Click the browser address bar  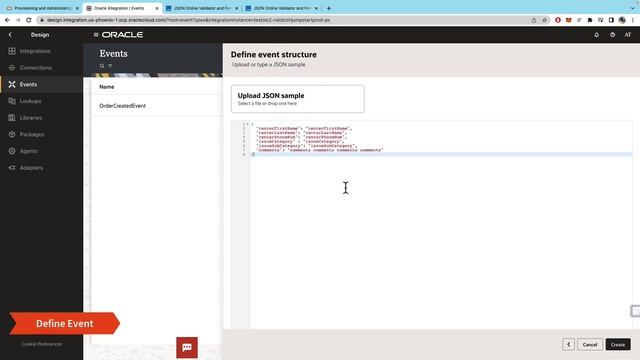point(286,20)
